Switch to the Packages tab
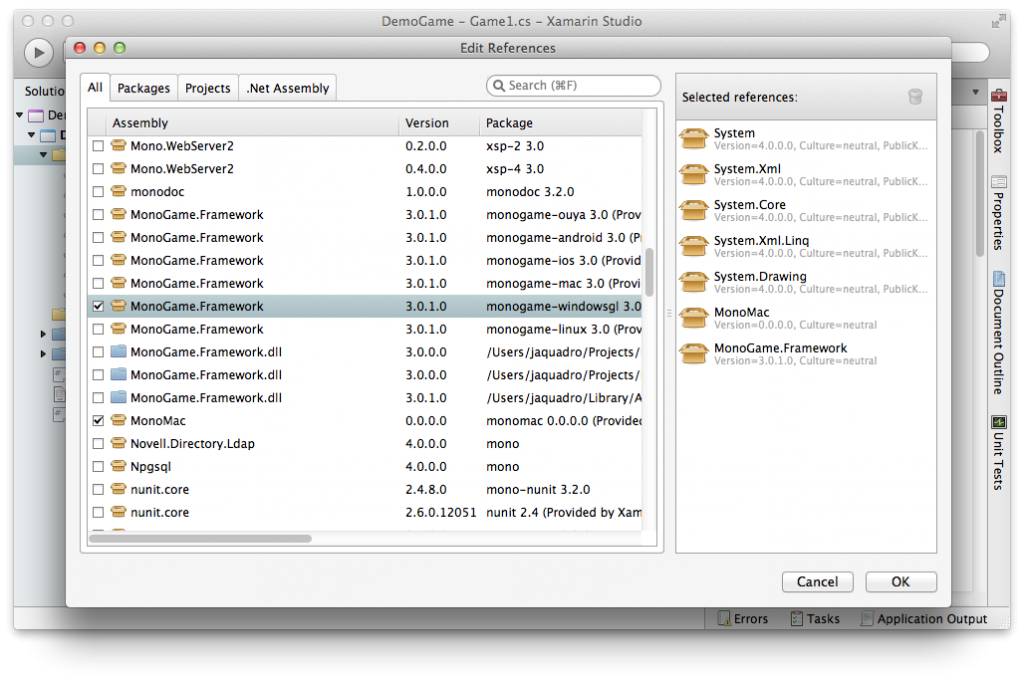Viewport: 1024px width, 686px height. [x=144, y=88]
